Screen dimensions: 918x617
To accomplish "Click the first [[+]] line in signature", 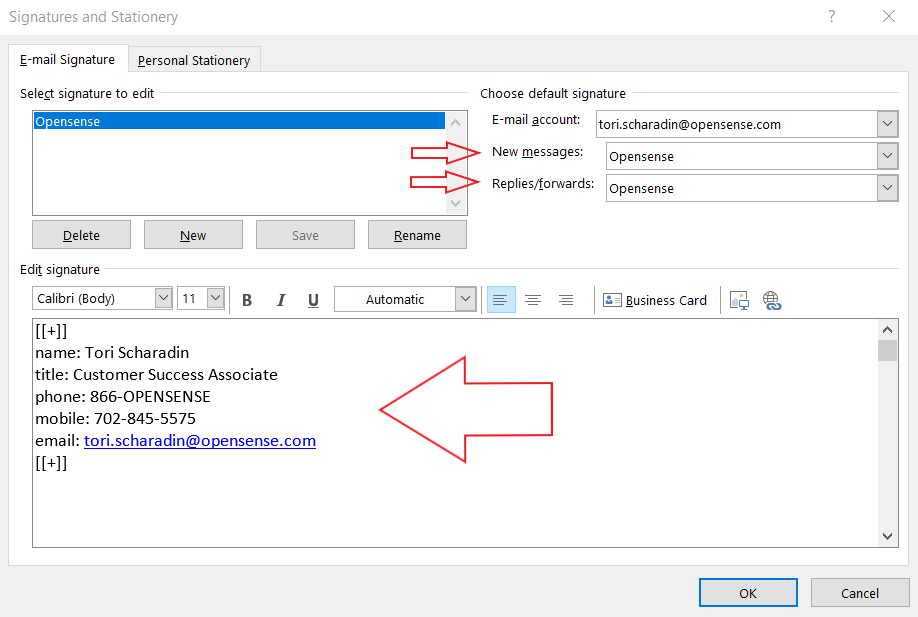I will tap(51, 331).
